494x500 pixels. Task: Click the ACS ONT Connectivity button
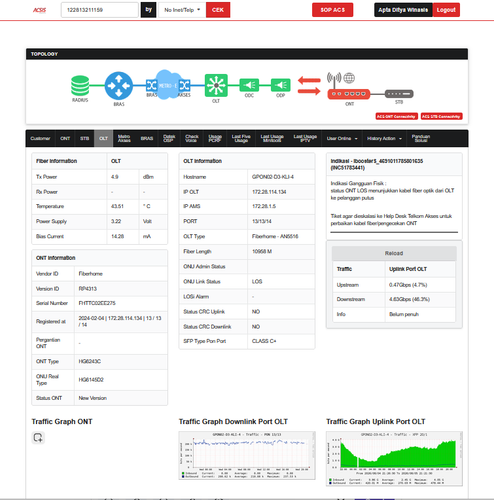(396, 116)
